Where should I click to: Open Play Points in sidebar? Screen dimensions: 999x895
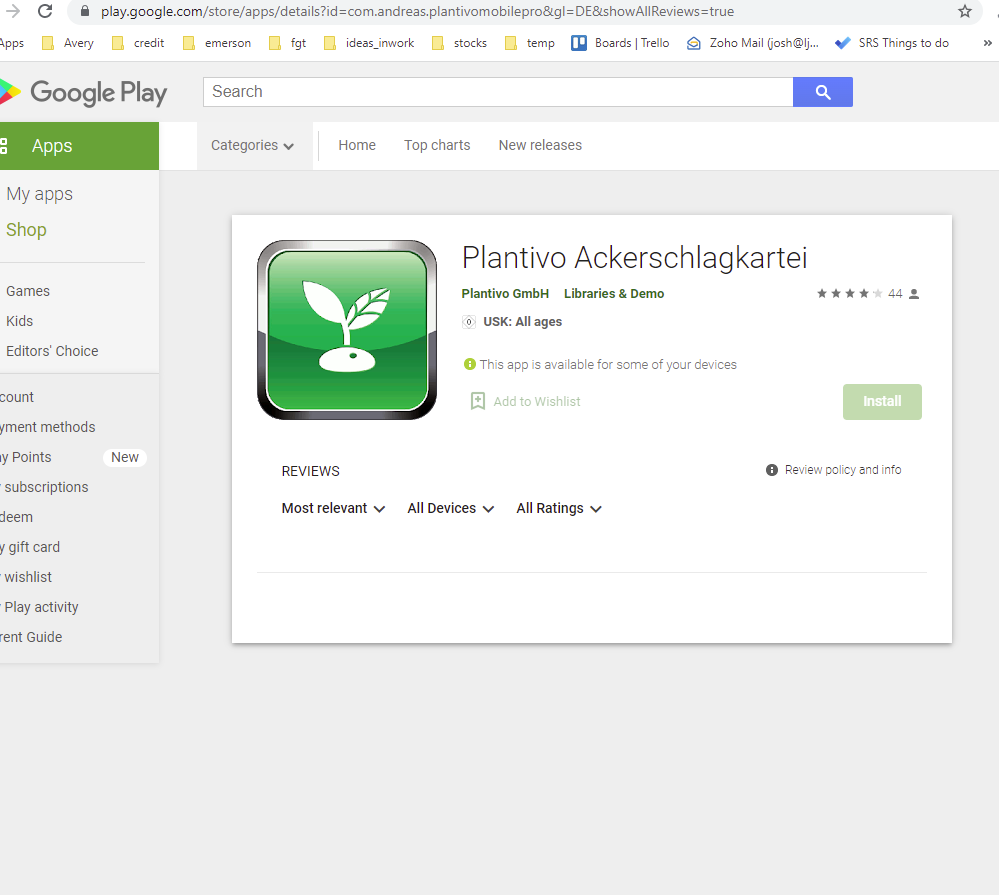25,457
